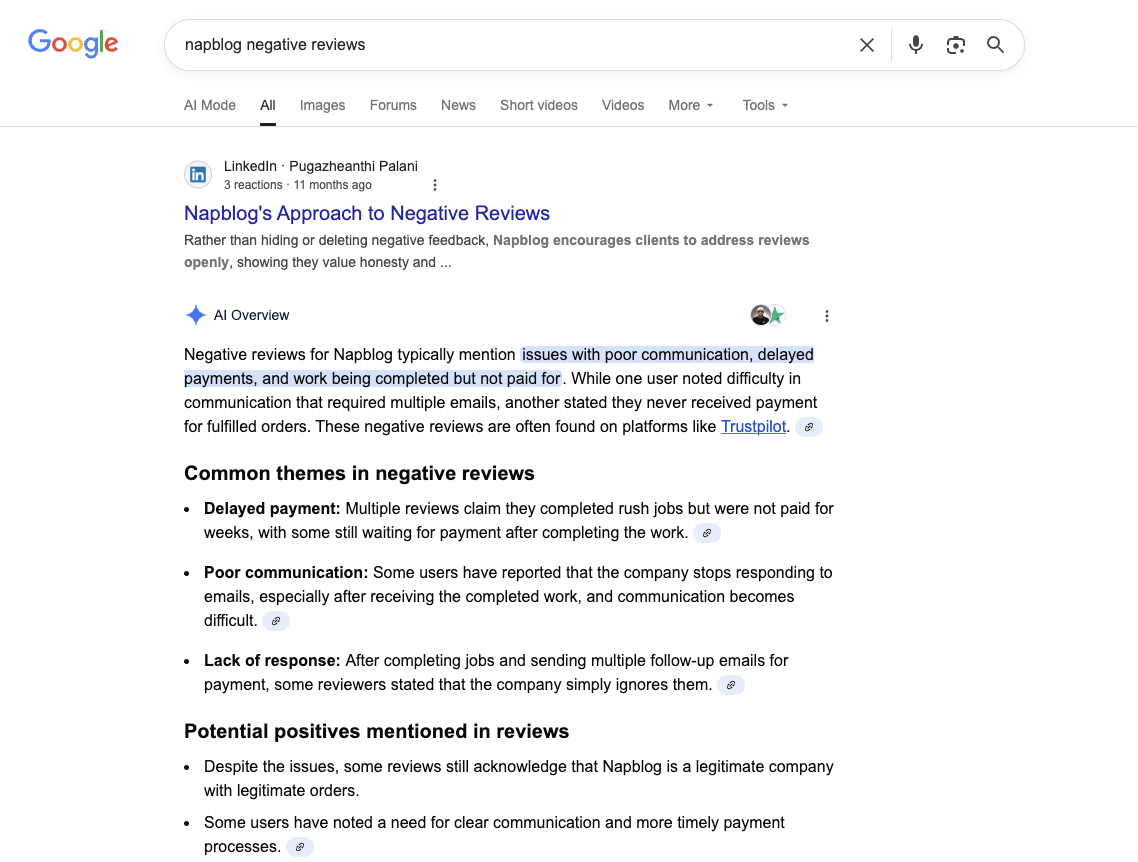The width and height of the screenshot is (1138, 862).
Task: Click the AI Overview source avatars thumbnail
Action: click(768, 316)
